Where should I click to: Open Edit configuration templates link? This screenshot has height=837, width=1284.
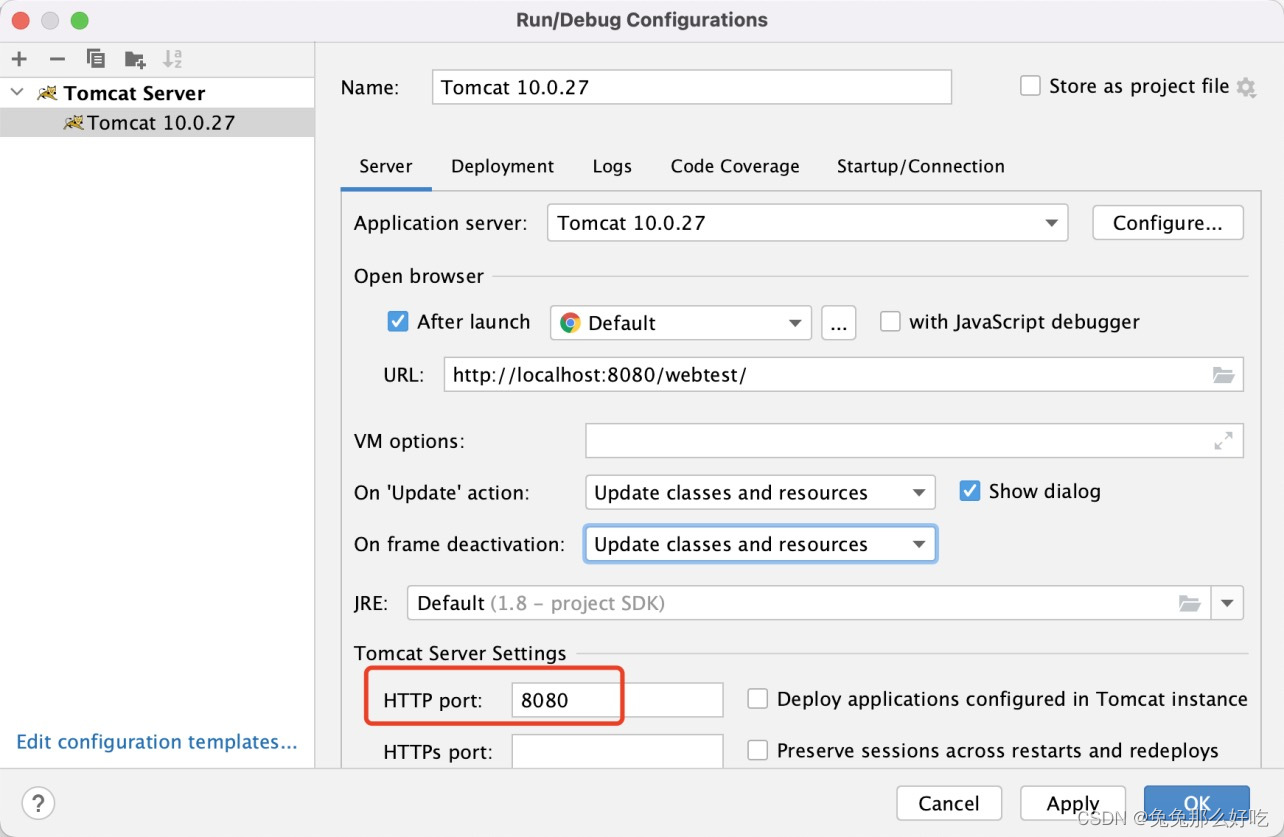157,742
